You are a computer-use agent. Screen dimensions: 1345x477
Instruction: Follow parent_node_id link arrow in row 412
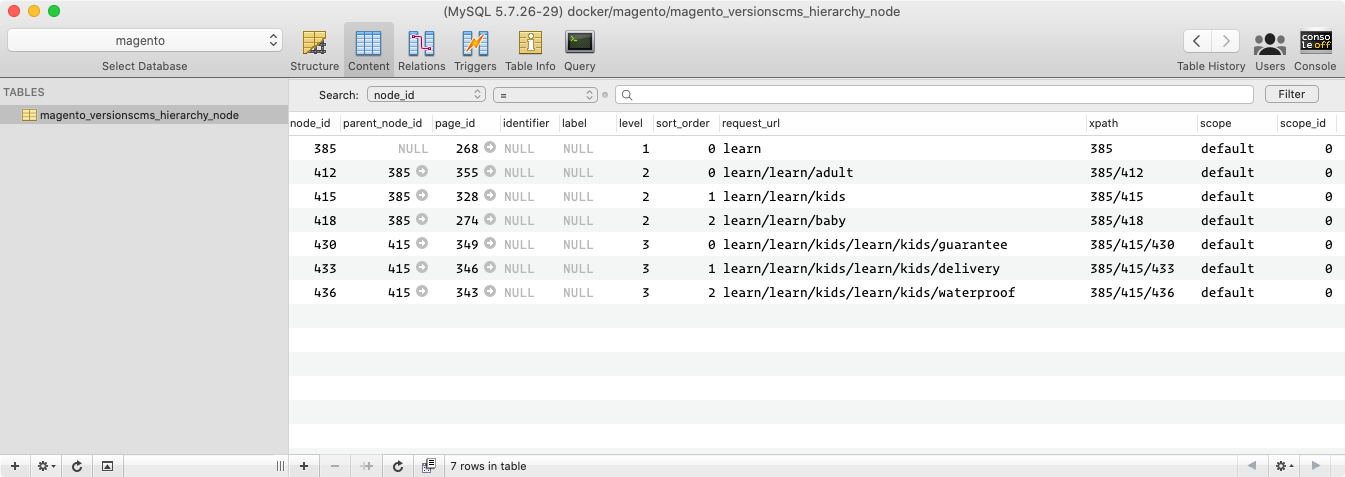(422, 172)
